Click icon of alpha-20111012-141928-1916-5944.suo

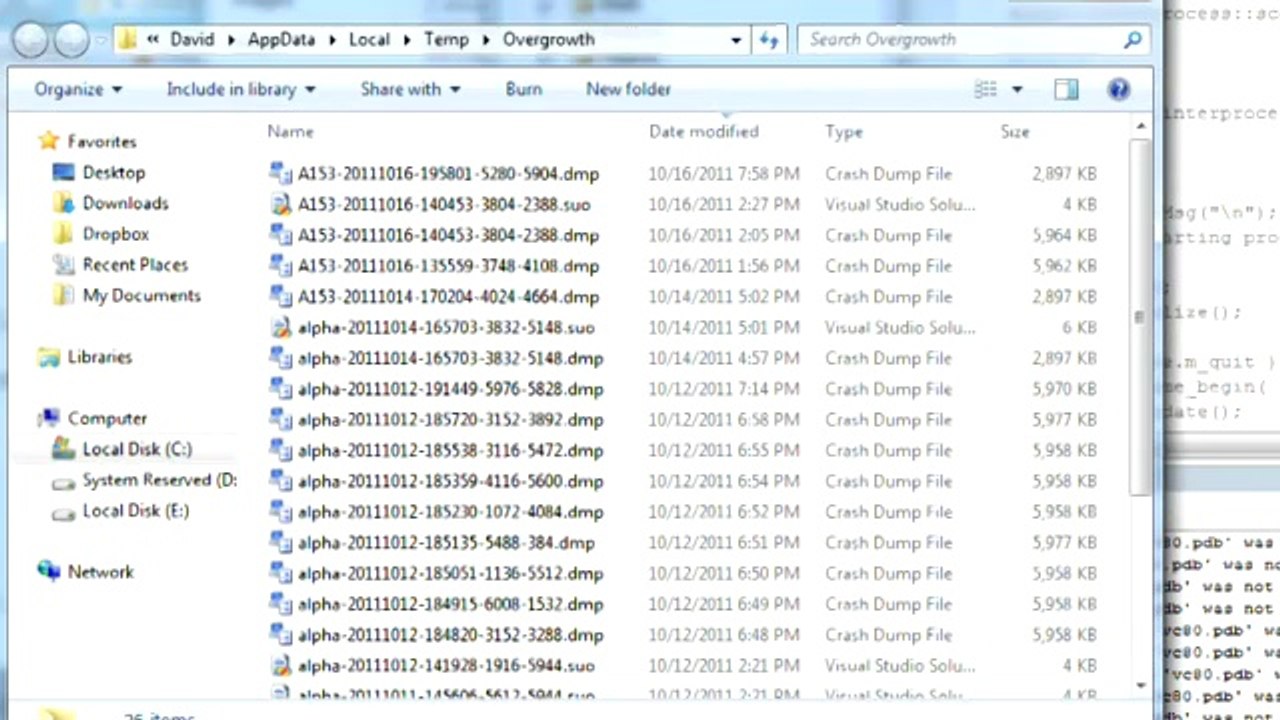(281, 666)
